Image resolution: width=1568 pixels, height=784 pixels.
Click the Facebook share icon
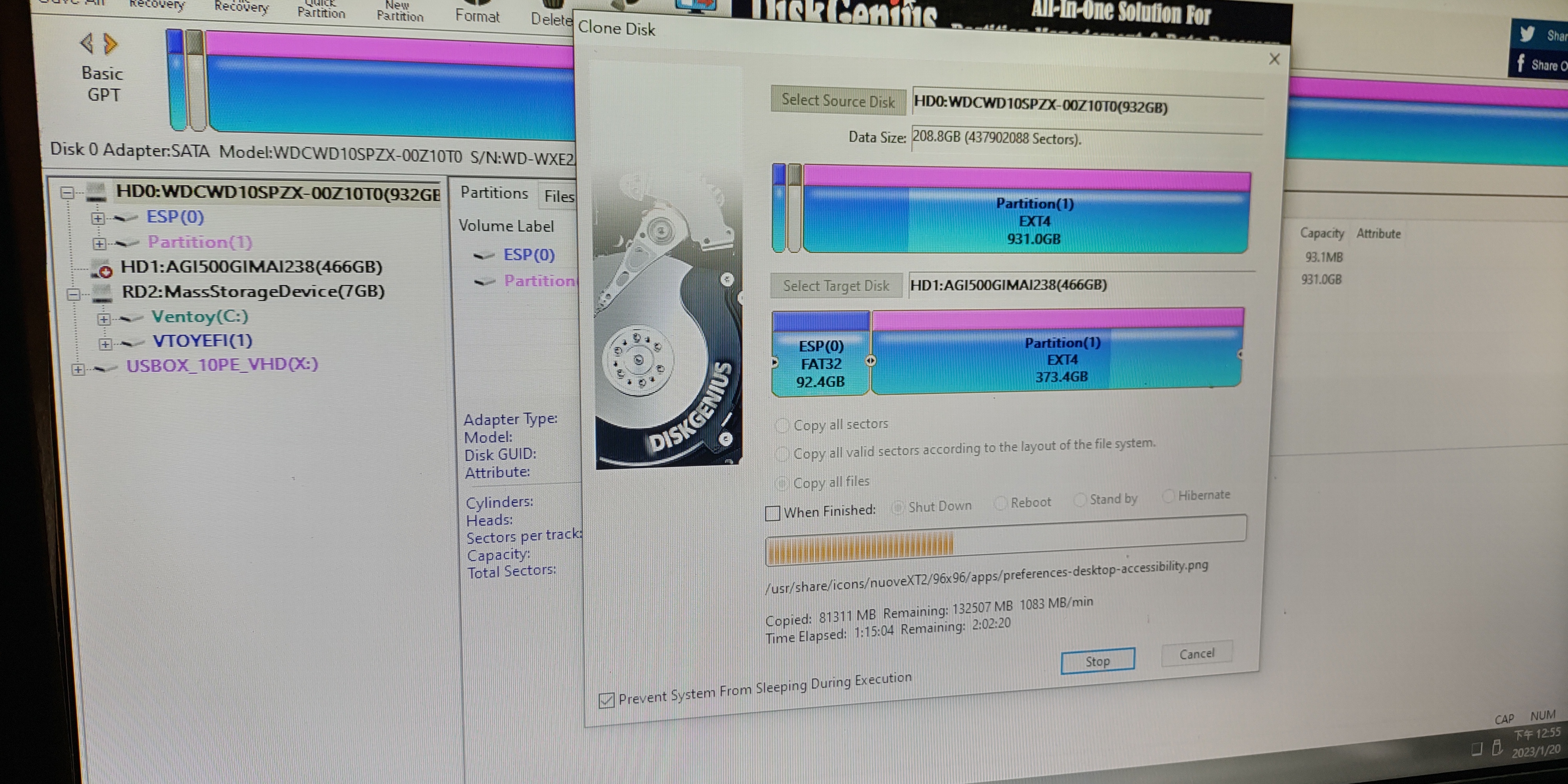[1521, 63]
